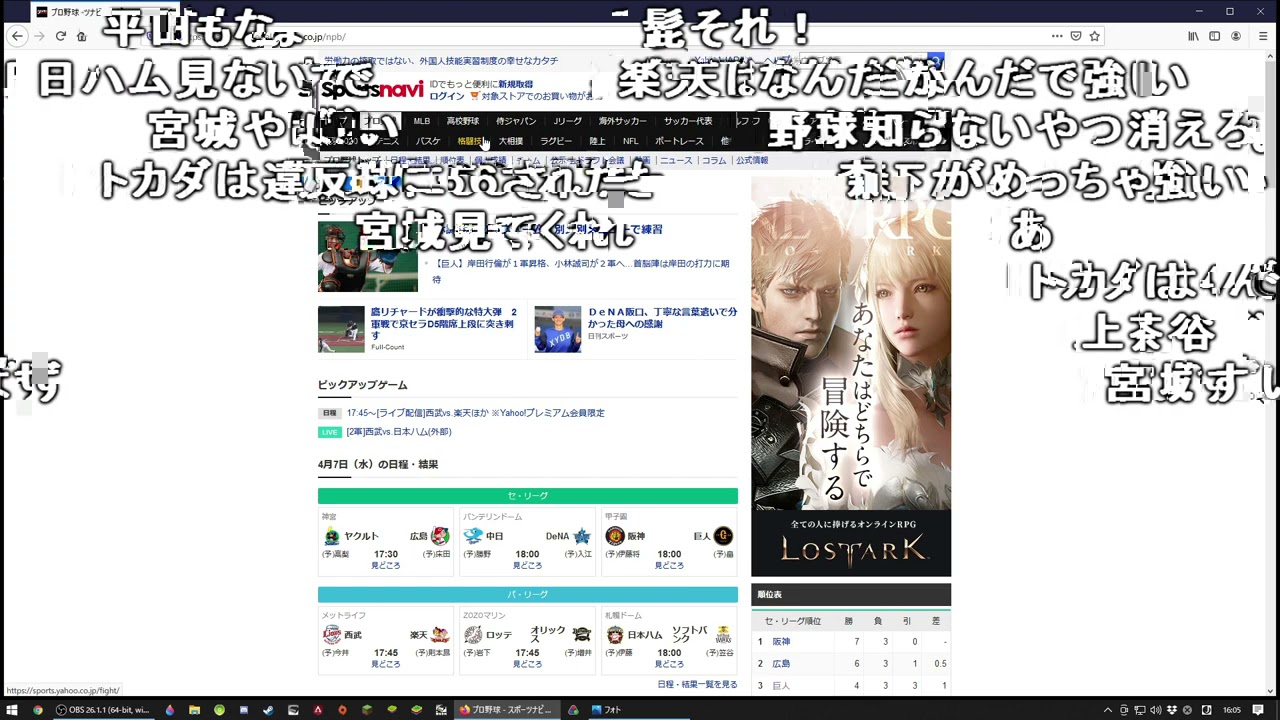The height and width of the screenshot is (720, 1280).
Task: Read the DeNA阪口 母への感謝 headline
Action: point(662,317)
